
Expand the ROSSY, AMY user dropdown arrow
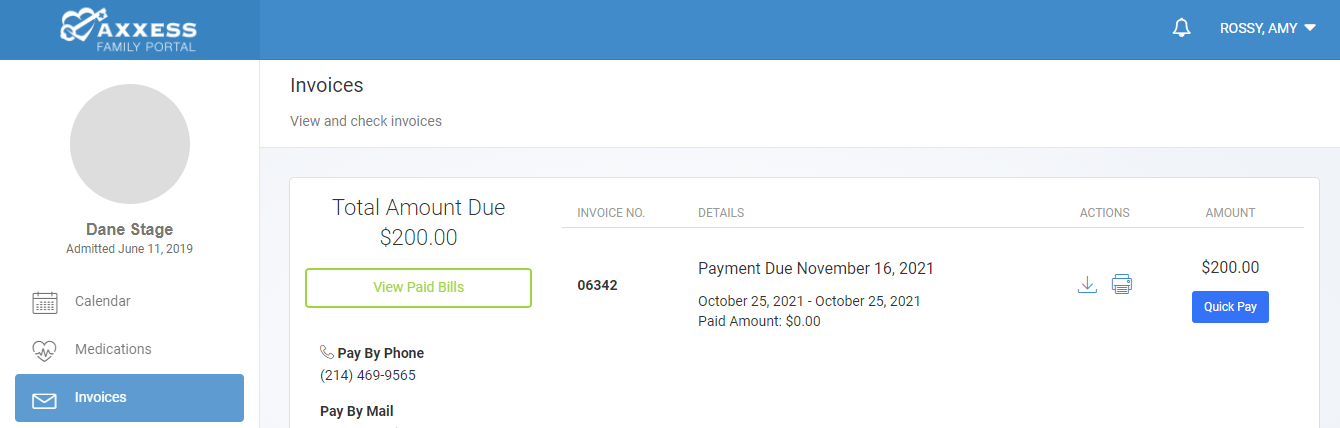point(1310,29)
